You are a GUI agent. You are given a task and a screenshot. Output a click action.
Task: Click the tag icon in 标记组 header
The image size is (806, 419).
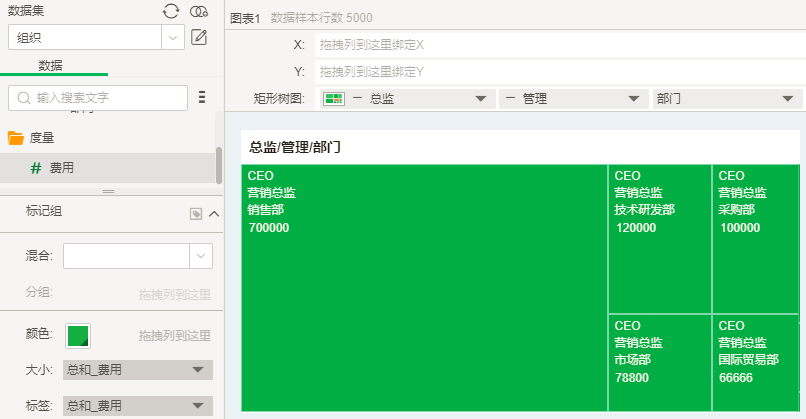point(196,214)
